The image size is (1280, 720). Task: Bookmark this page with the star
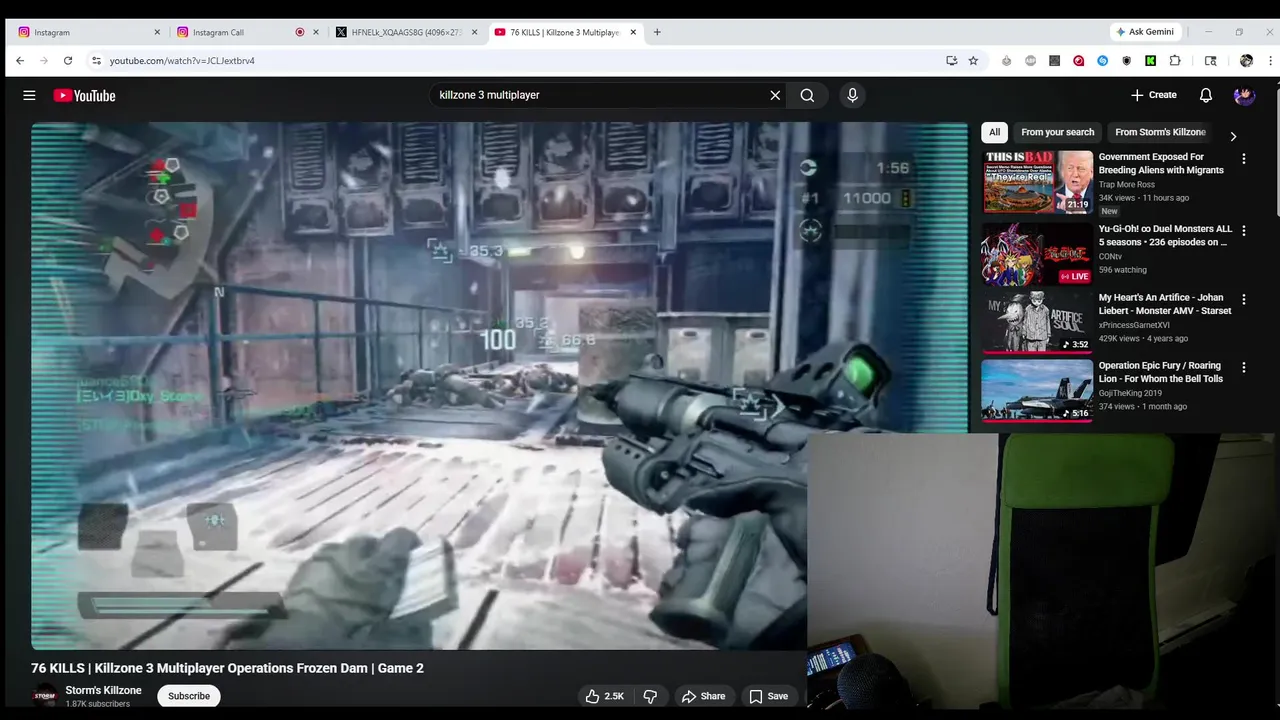(x=973, y=61)
